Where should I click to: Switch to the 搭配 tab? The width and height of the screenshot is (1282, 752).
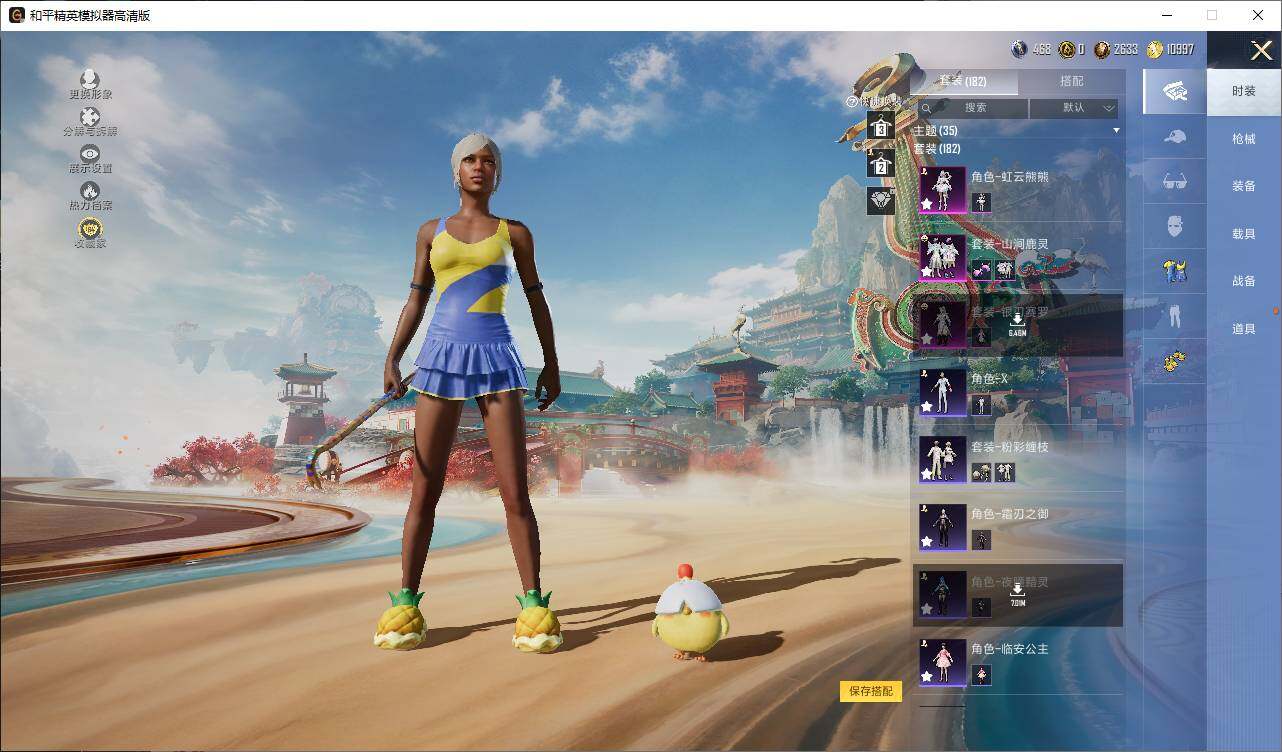[x=1071, y=81]
